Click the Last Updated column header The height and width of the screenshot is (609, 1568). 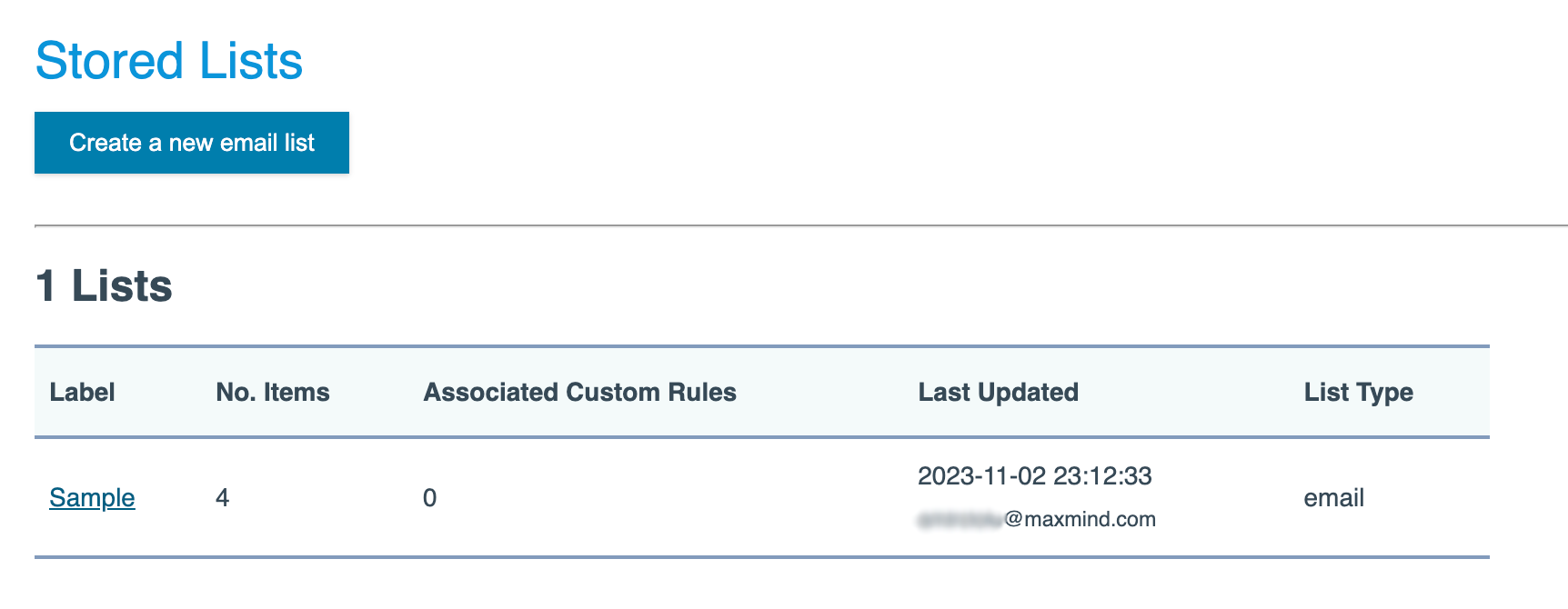998,392
